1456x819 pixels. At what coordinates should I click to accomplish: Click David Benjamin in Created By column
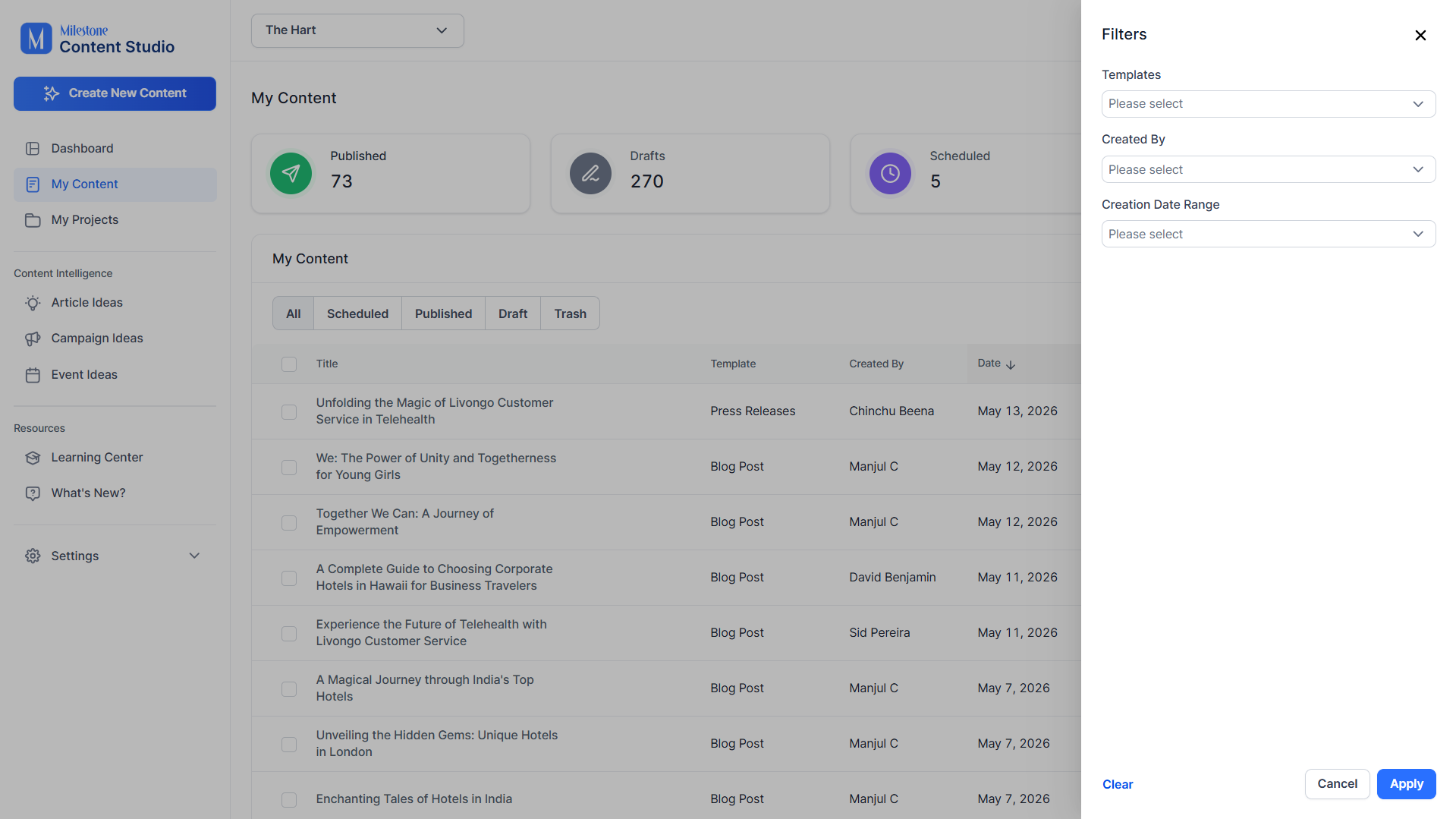(892, 578)
